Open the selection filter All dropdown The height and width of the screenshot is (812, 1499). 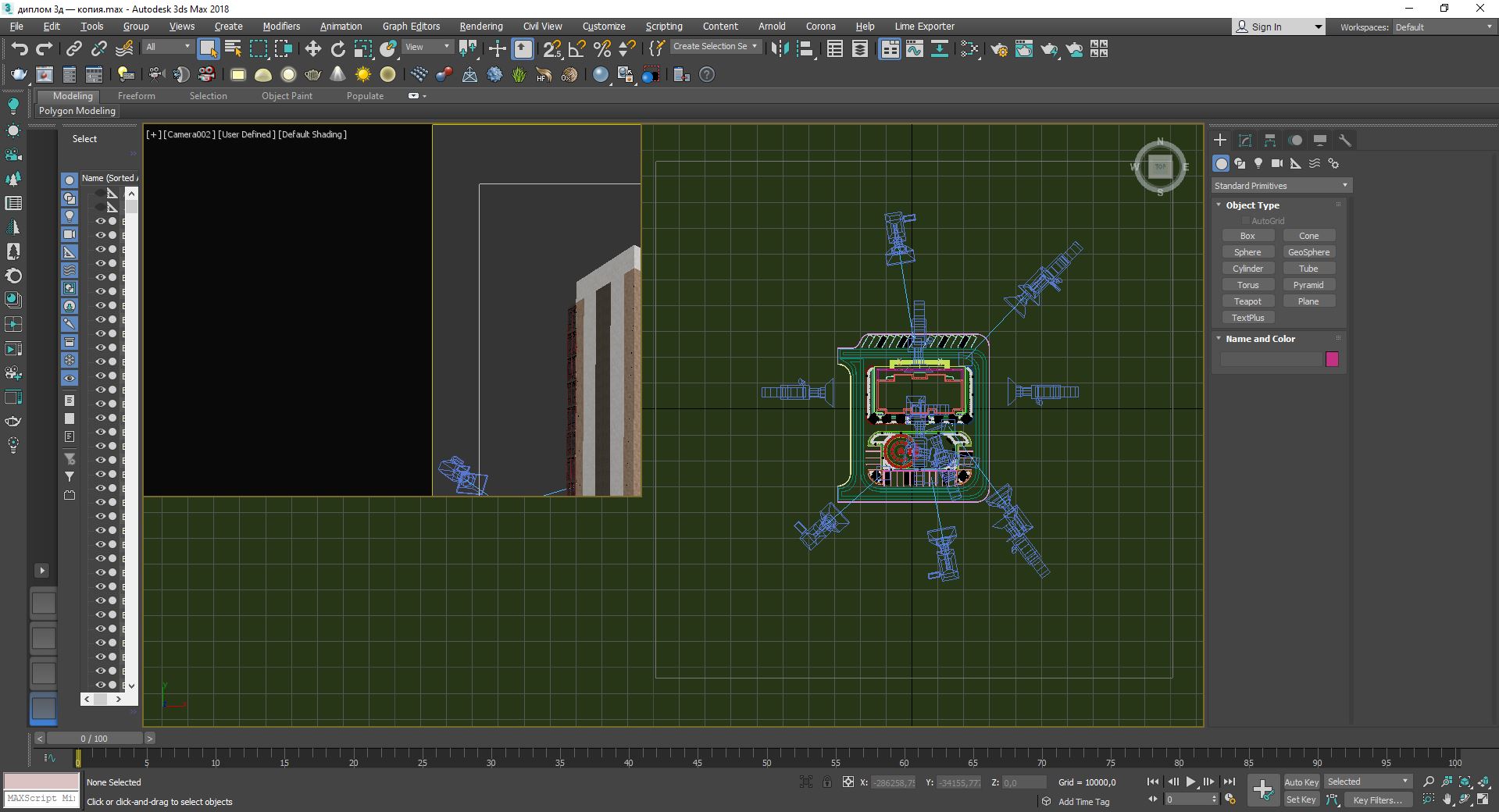(x=168, y=47)
